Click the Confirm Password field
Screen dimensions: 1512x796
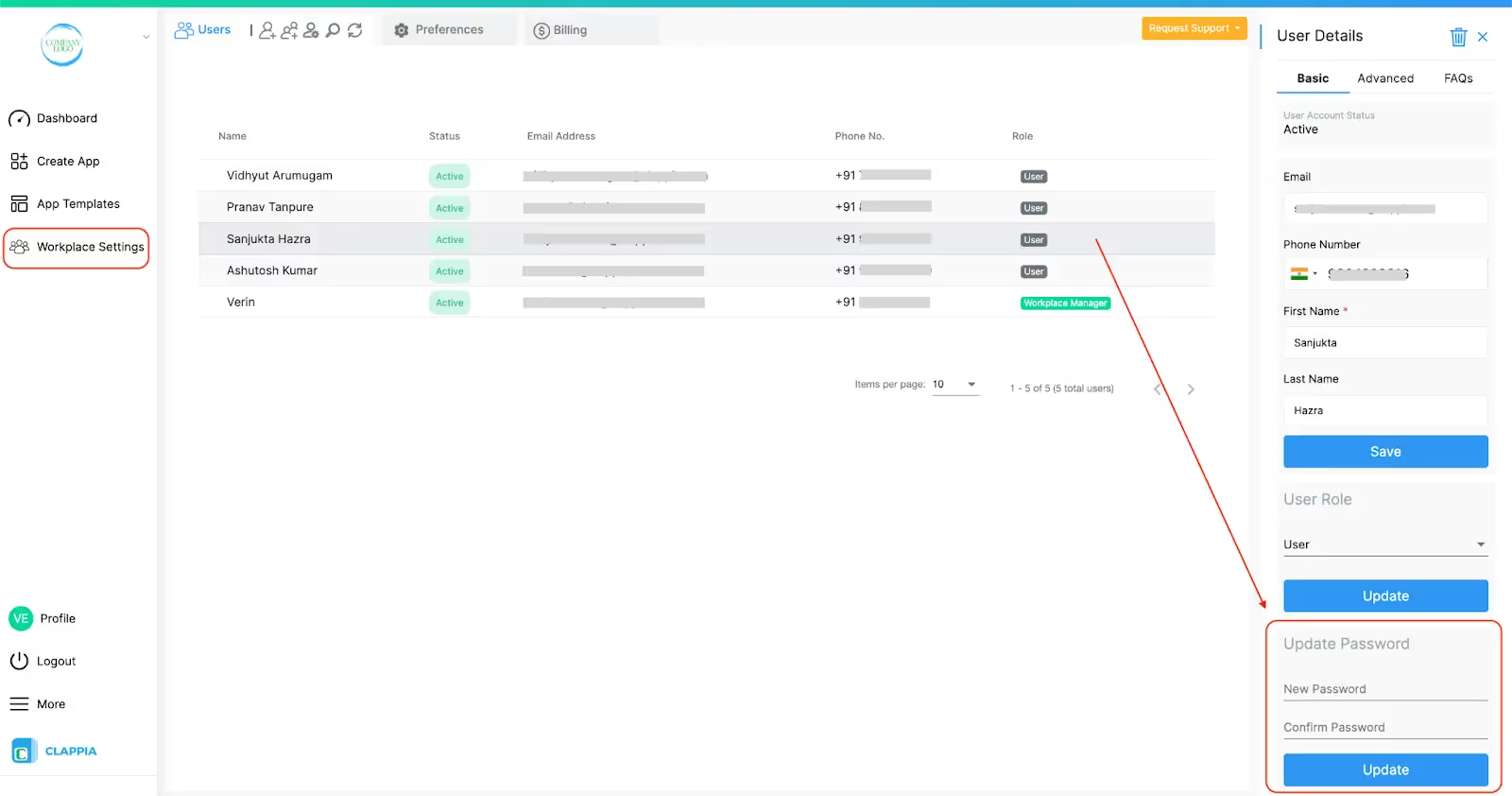[x=1385, y=727]
